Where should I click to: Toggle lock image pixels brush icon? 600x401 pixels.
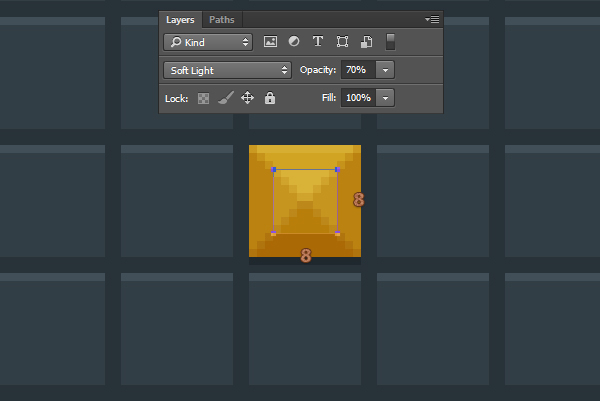226,98
